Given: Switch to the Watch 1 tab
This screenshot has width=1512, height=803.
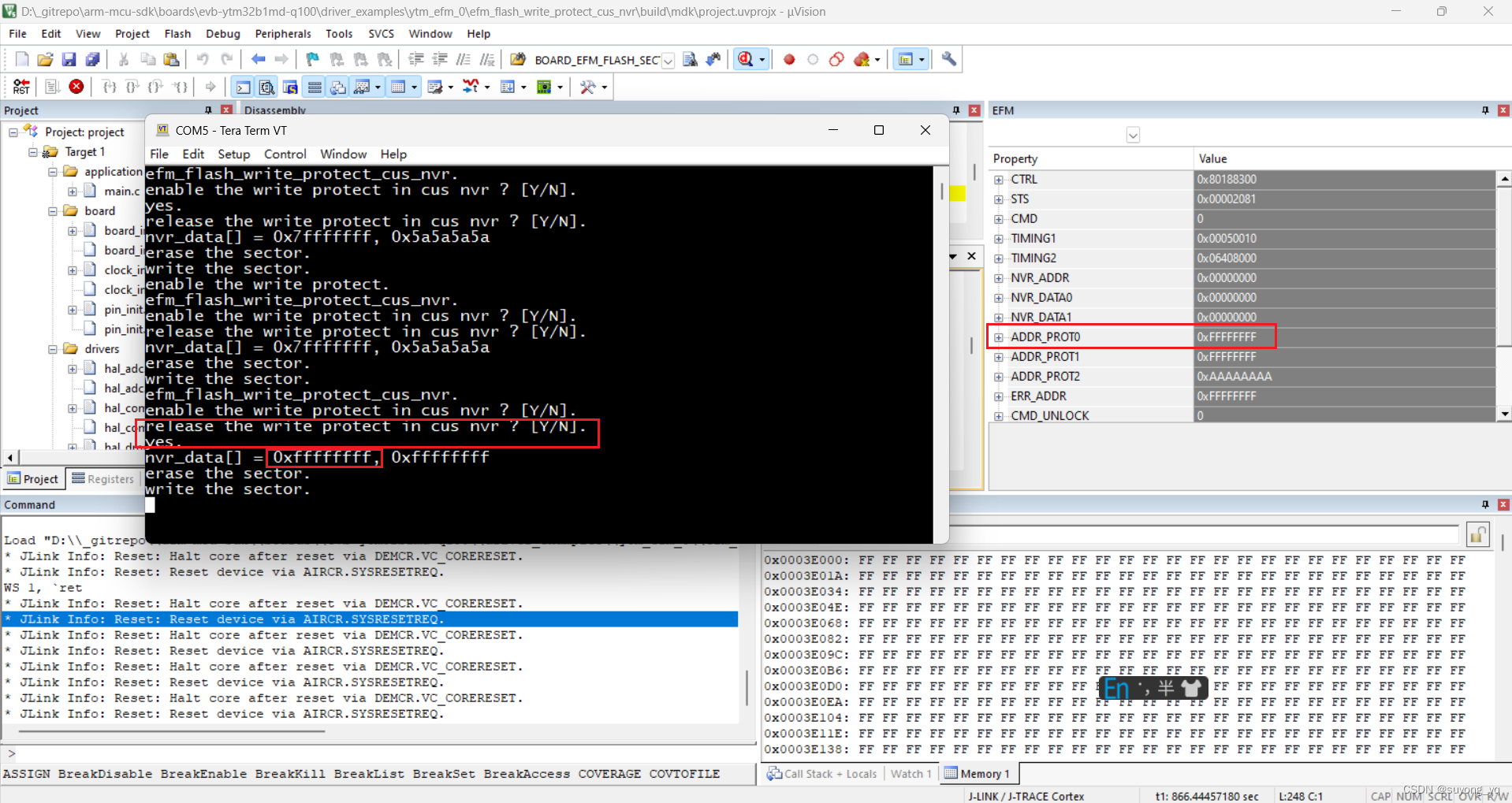Looking at the screenshot, I should (911, 774).
